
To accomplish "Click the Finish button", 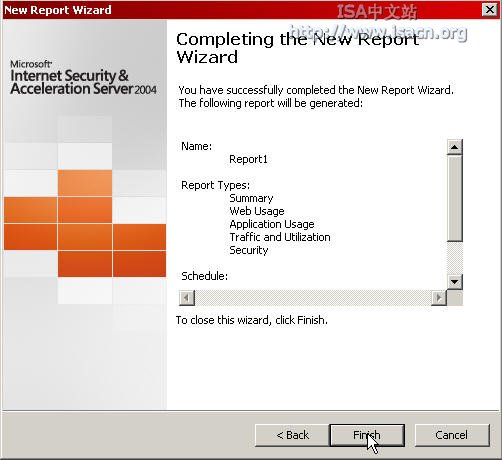I will [367, 435].
